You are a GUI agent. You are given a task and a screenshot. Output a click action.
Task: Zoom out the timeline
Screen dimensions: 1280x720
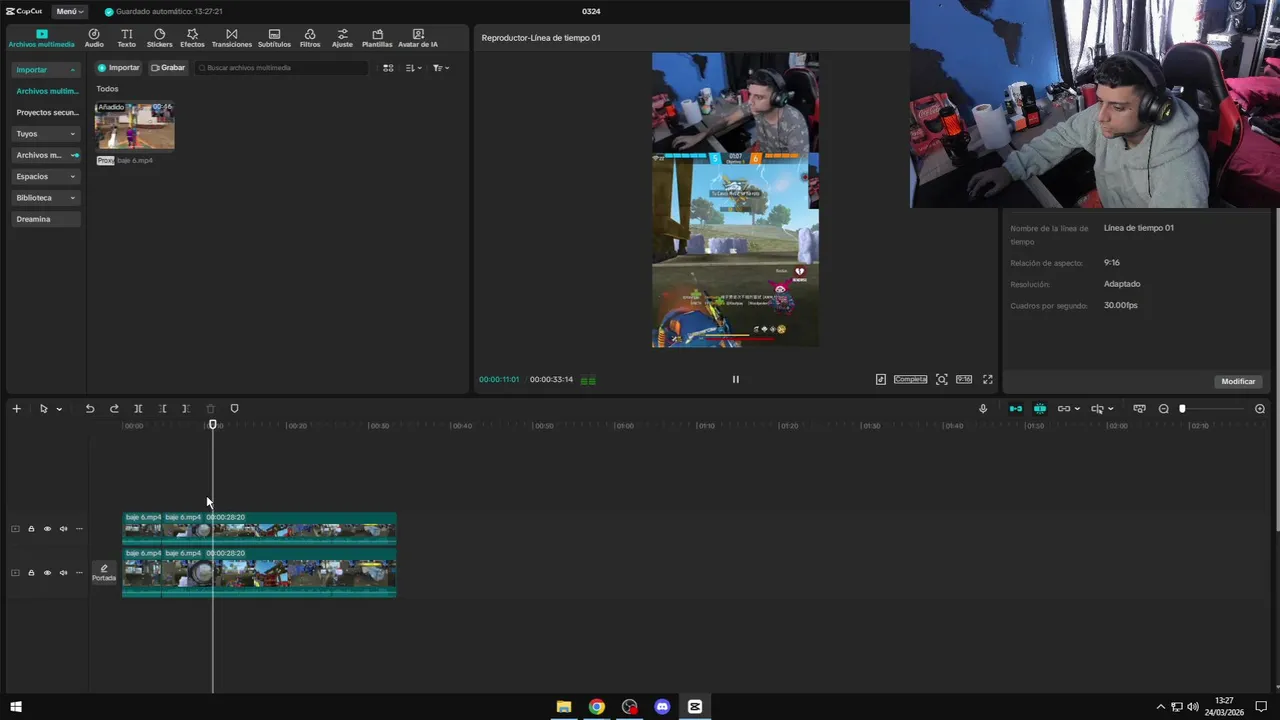1163,408
